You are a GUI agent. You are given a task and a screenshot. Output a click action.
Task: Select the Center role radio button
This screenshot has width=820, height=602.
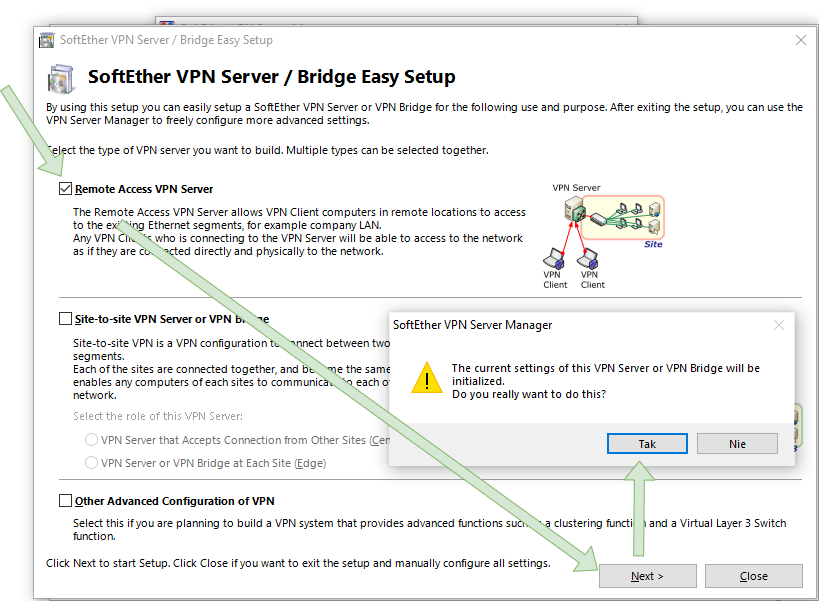point(91,439)
